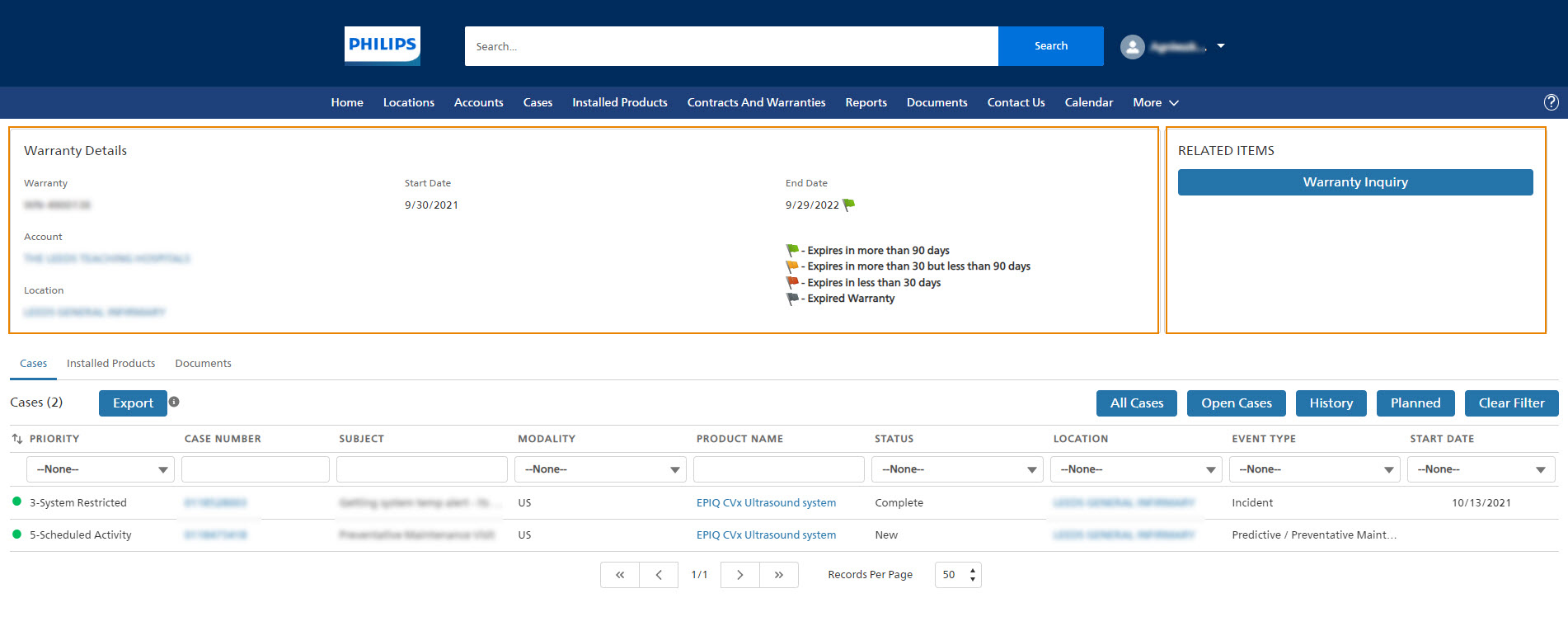Image resolution: width=1568 pixels, height=631 pixels.
Task: Expand the More navigation menu
Action: coord(1155,102)
